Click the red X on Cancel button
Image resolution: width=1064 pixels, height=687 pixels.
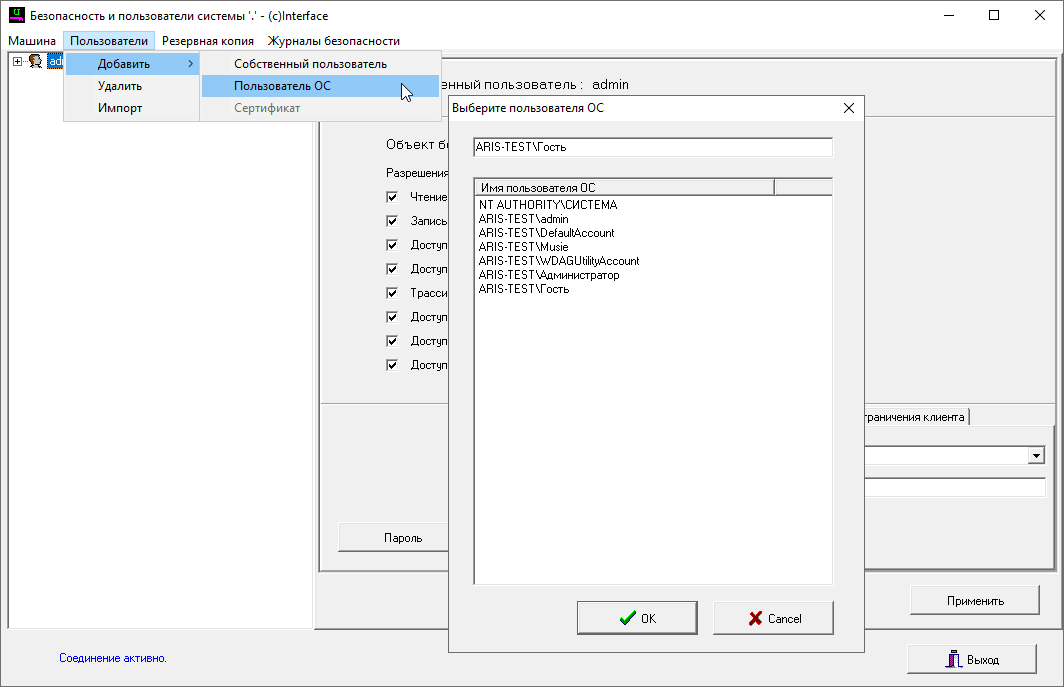point(755,618)
